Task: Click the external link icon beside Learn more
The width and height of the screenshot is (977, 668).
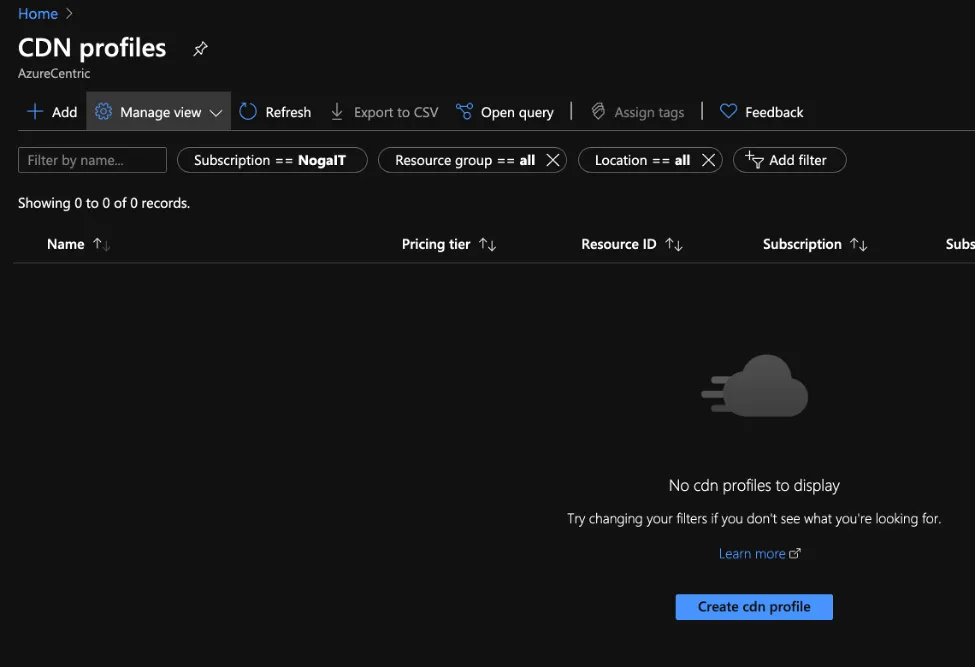Action: [x=794, y=553]
